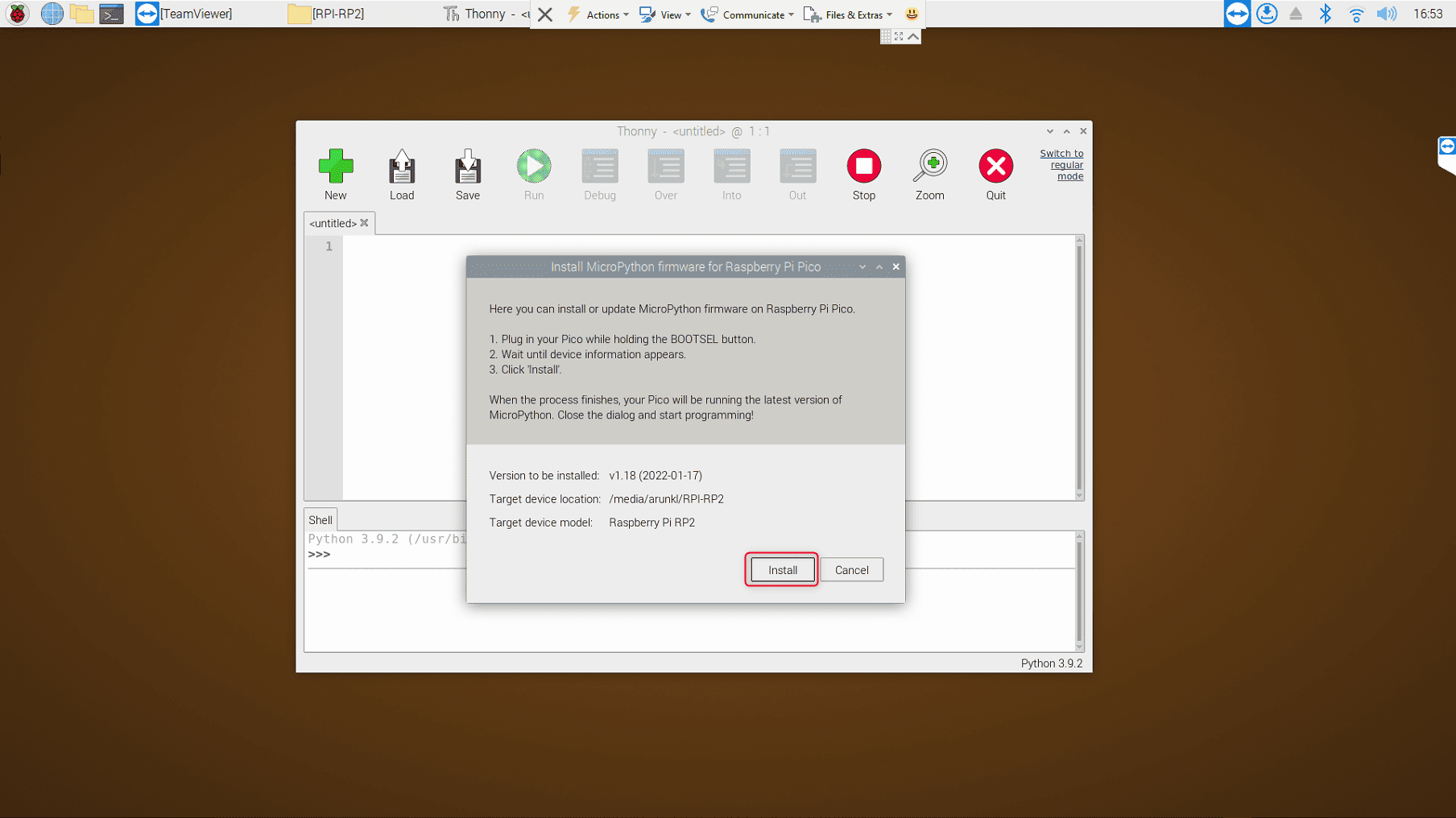The height and width of the screenshot is (818, 1456).
Task: Select the Shell tab
Action: pos(321,520)
